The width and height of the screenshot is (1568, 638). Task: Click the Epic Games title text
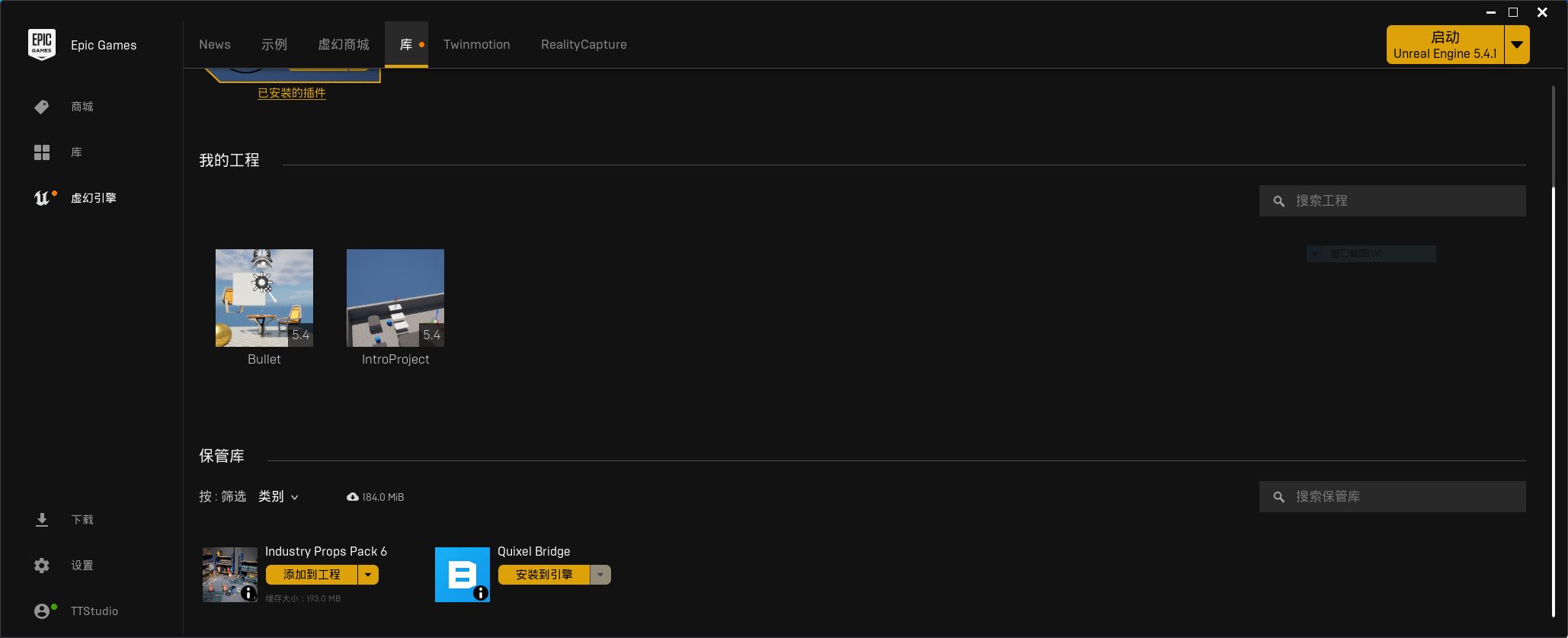tap(104, 45)
